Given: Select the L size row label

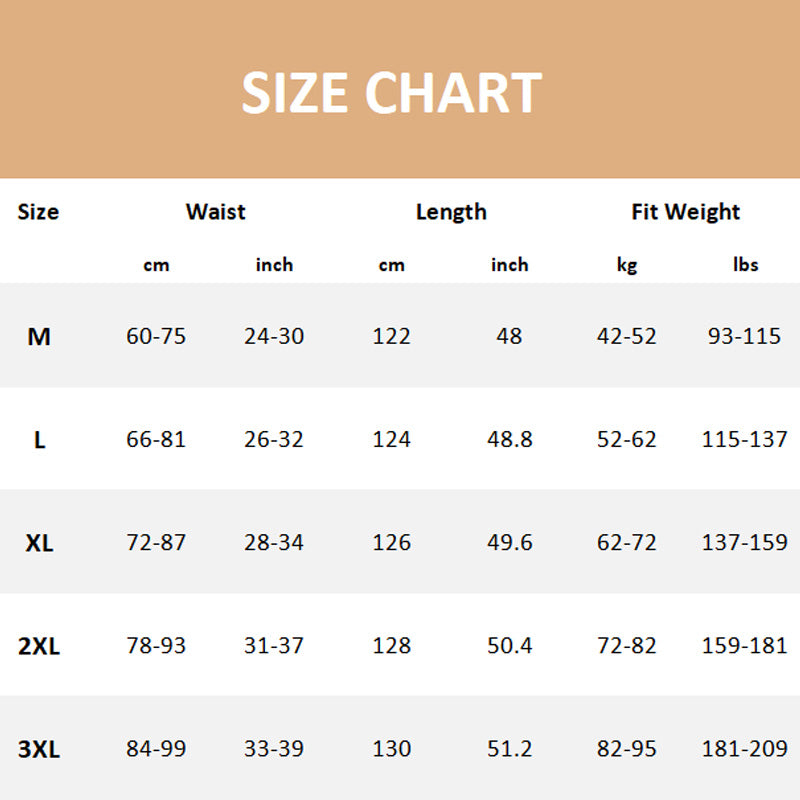Looking at the screenshot, I should point(39,440).
